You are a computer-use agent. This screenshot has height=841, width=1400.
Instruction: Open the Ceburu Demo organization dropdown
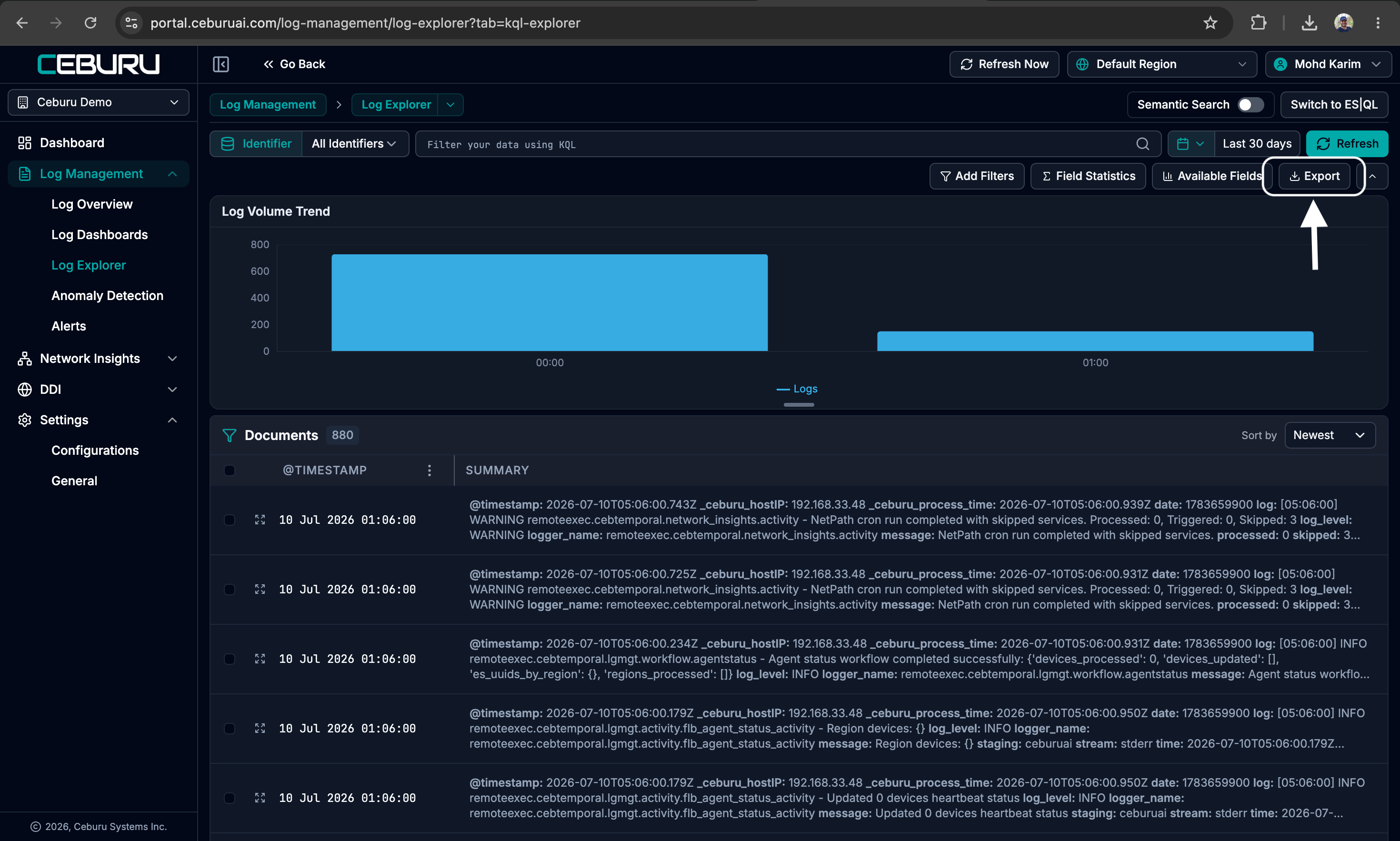click(99, 102)
